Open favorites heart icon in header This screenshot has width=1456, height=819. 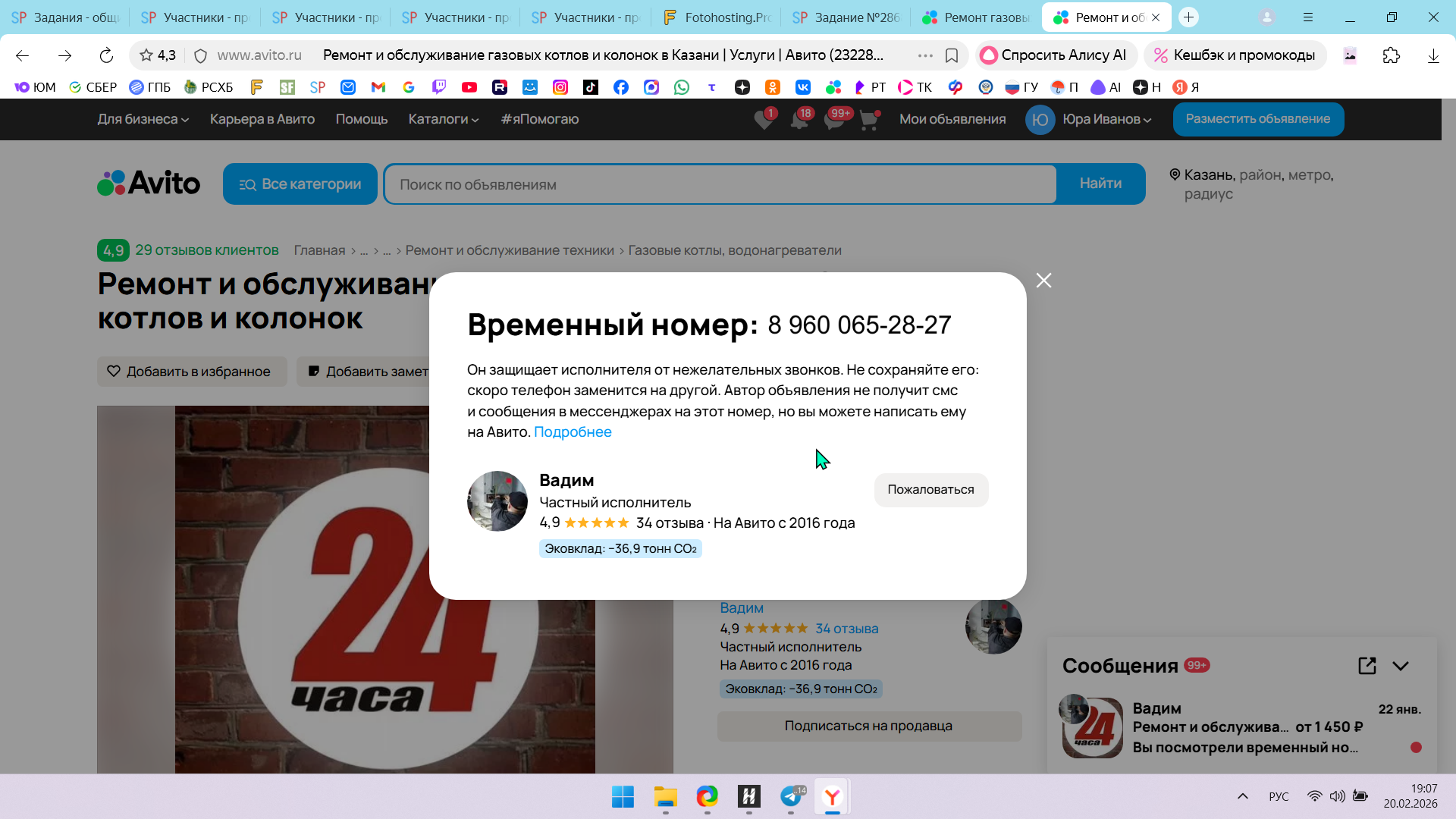pos(764,120)
